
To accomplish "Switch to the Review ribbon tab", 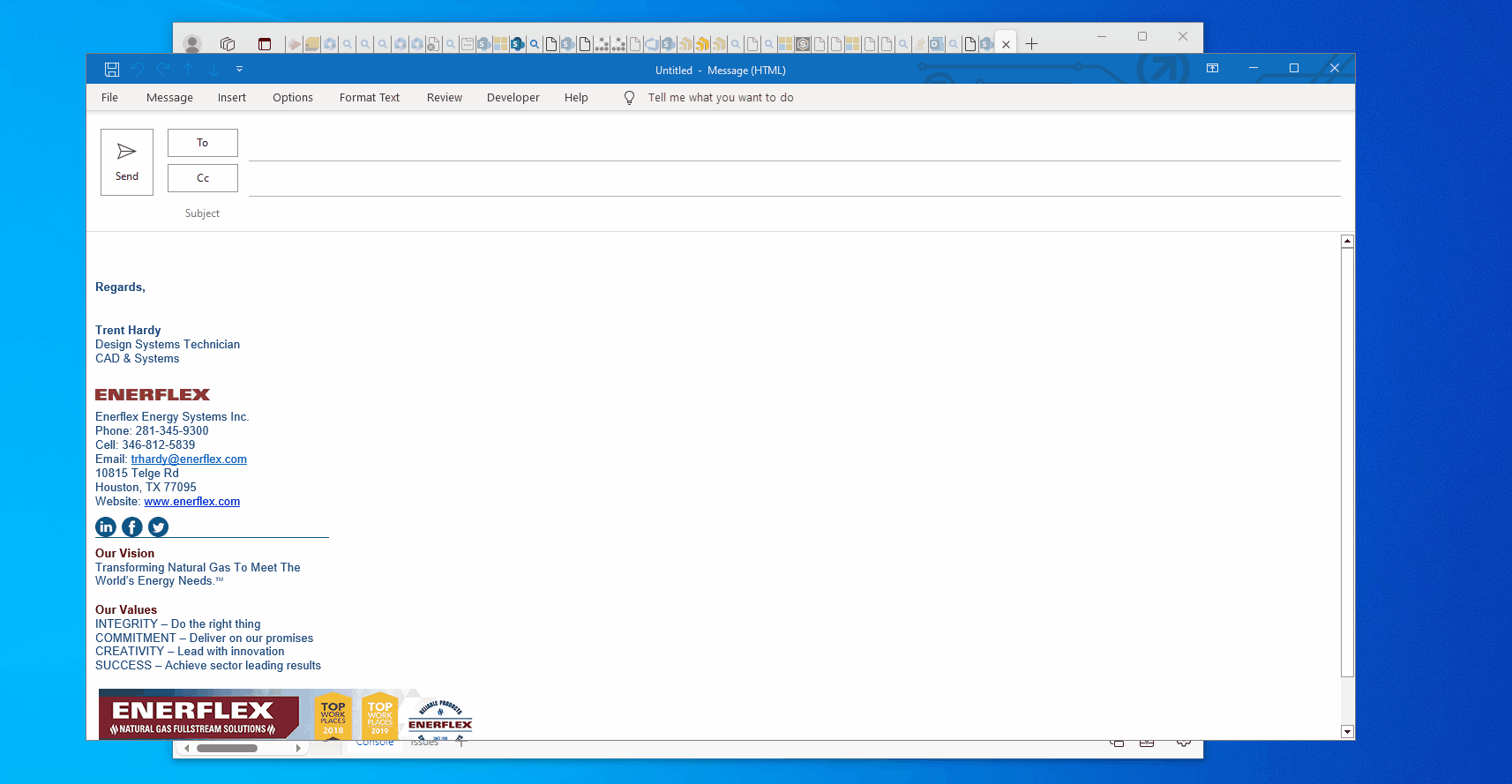I will pos(445,98).
